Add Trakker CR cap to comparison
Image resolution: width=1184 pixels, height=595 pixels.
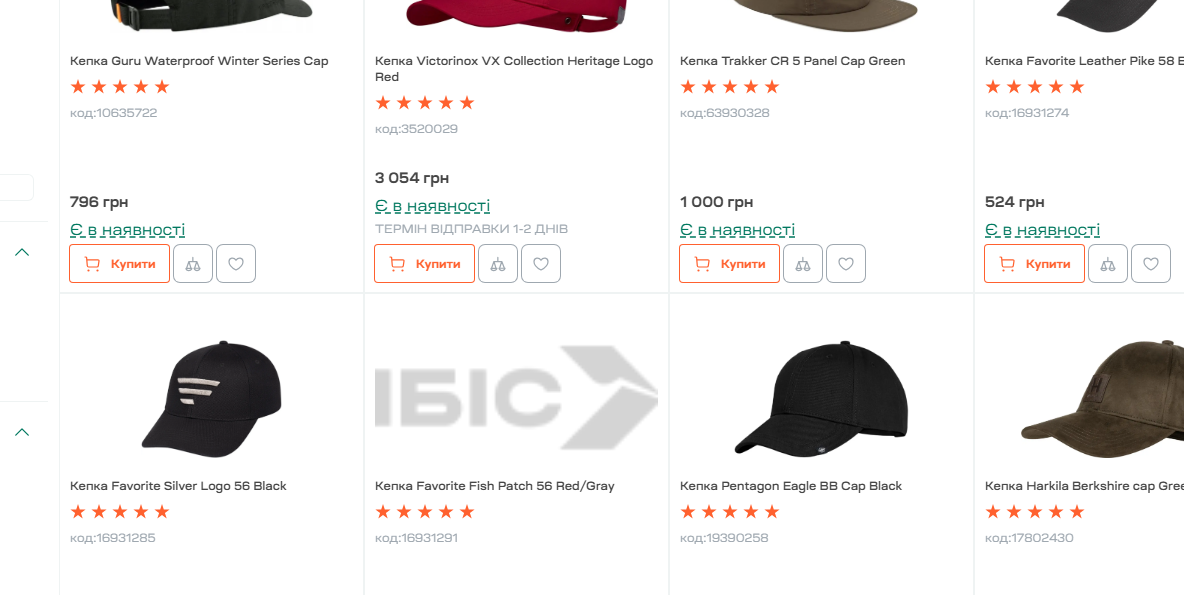(803, 264)
